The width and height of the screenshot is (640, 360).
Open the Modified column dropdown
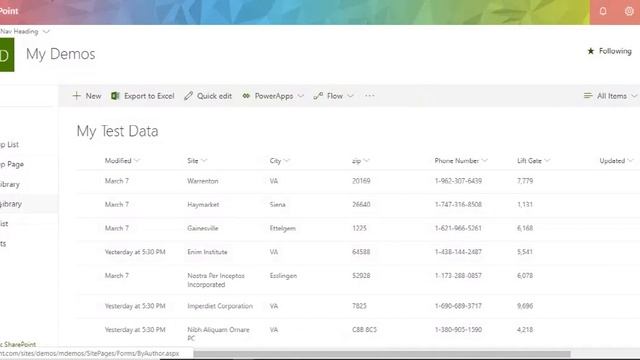[x=137, y=161]
